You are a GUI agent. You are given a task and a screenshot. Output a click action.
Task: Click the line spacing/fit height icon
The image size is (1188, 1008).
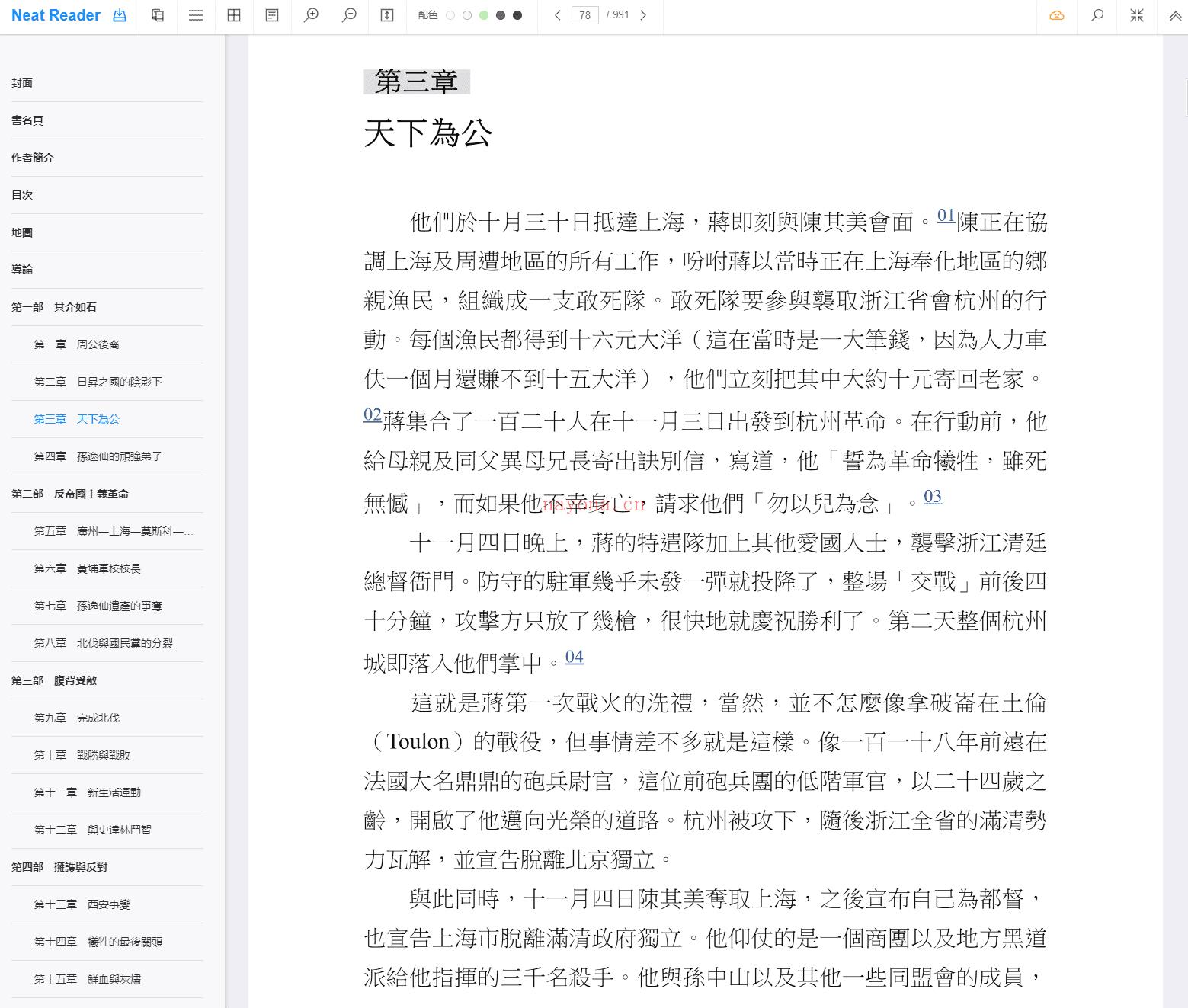387,15
